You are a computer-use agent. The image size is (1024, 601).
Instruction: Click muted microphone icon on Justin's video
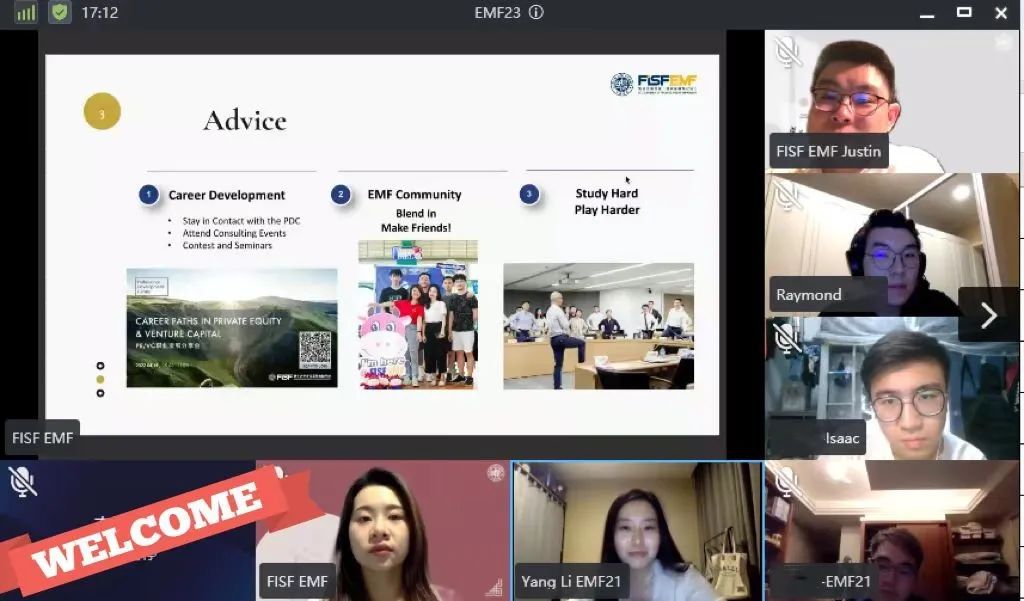pyautogui.click(x=788, y=51)
